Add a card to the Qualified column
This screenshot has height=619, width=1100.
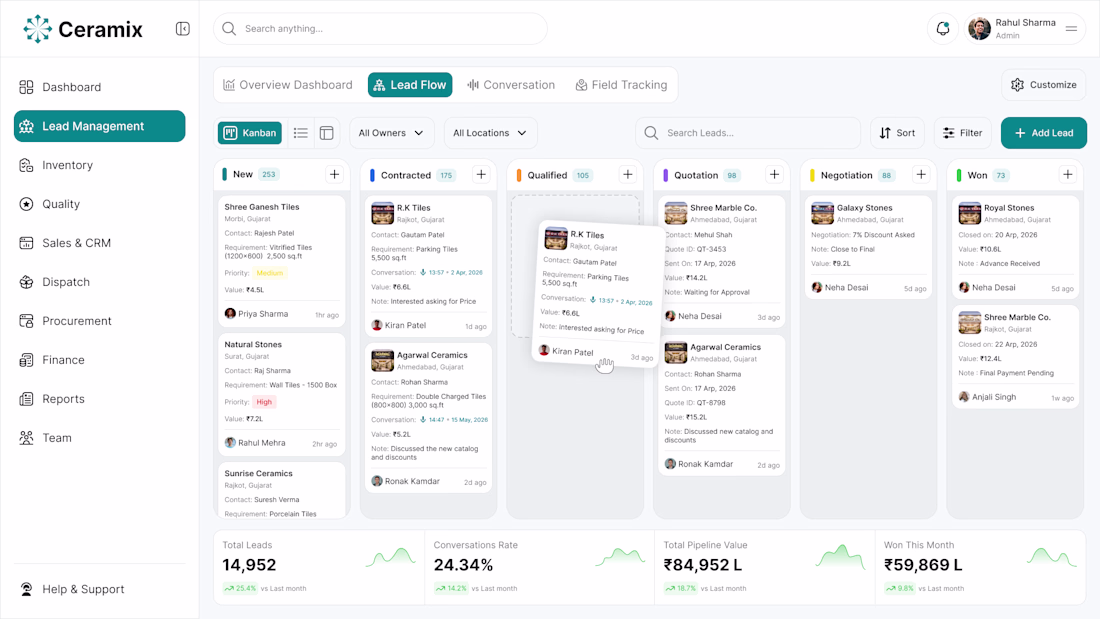(x=628, y=175)
